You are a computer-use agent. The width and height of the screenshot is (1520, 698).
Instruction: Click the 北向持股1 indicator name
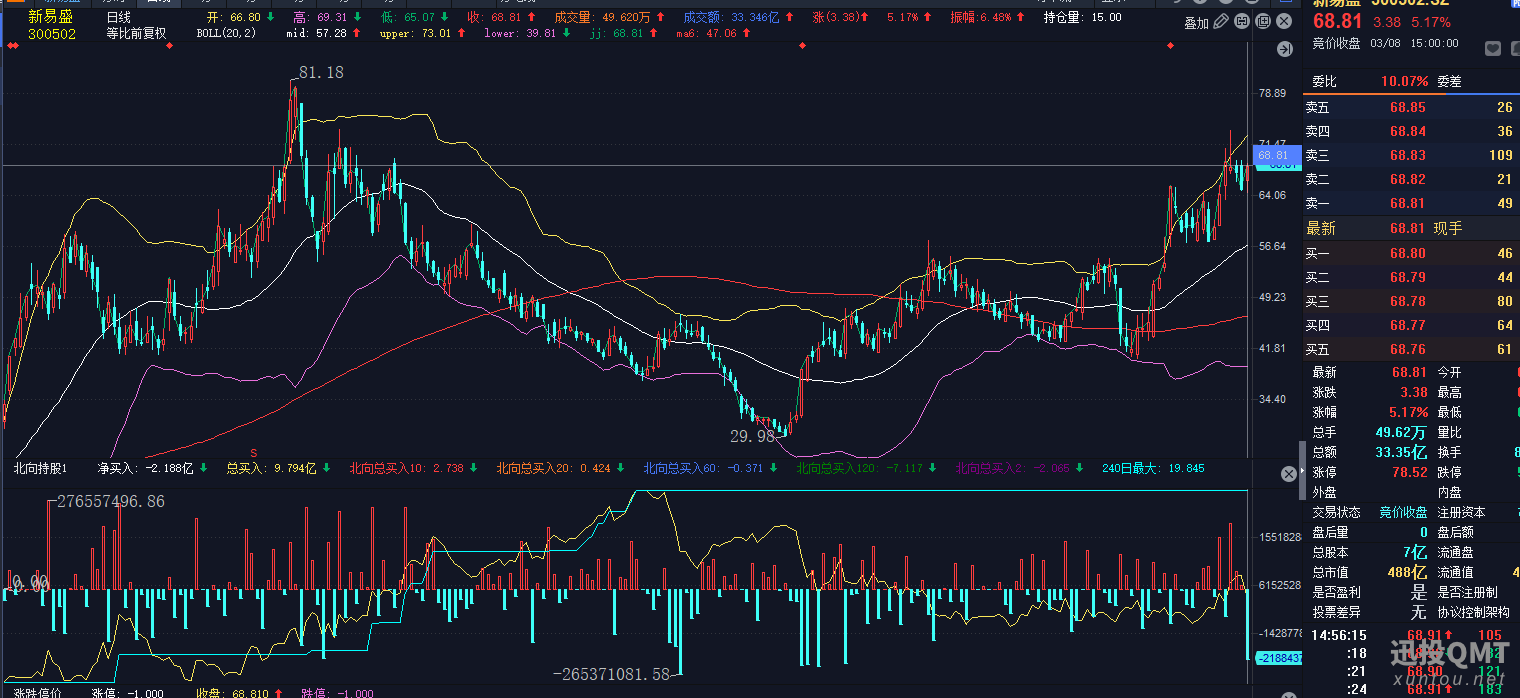coord(40,468)
